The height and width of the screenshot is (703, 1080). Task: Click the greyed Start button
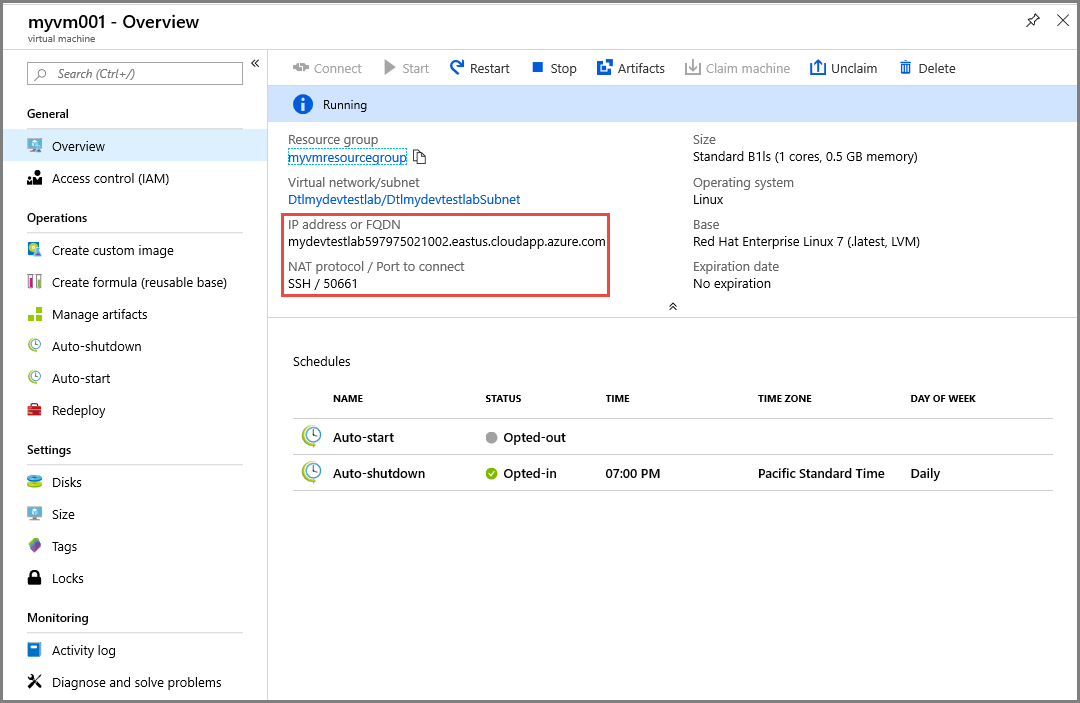click(x=406, y=68)
